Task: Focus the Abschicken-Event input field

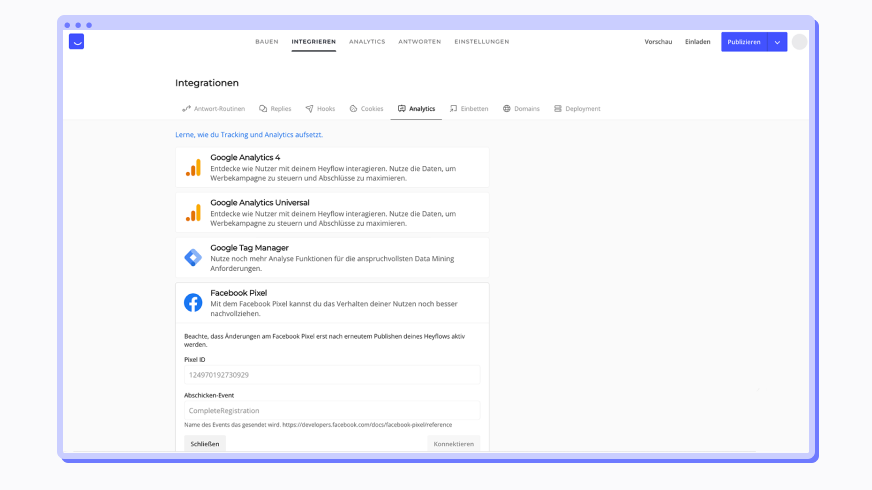Action: tap(332, 410)
